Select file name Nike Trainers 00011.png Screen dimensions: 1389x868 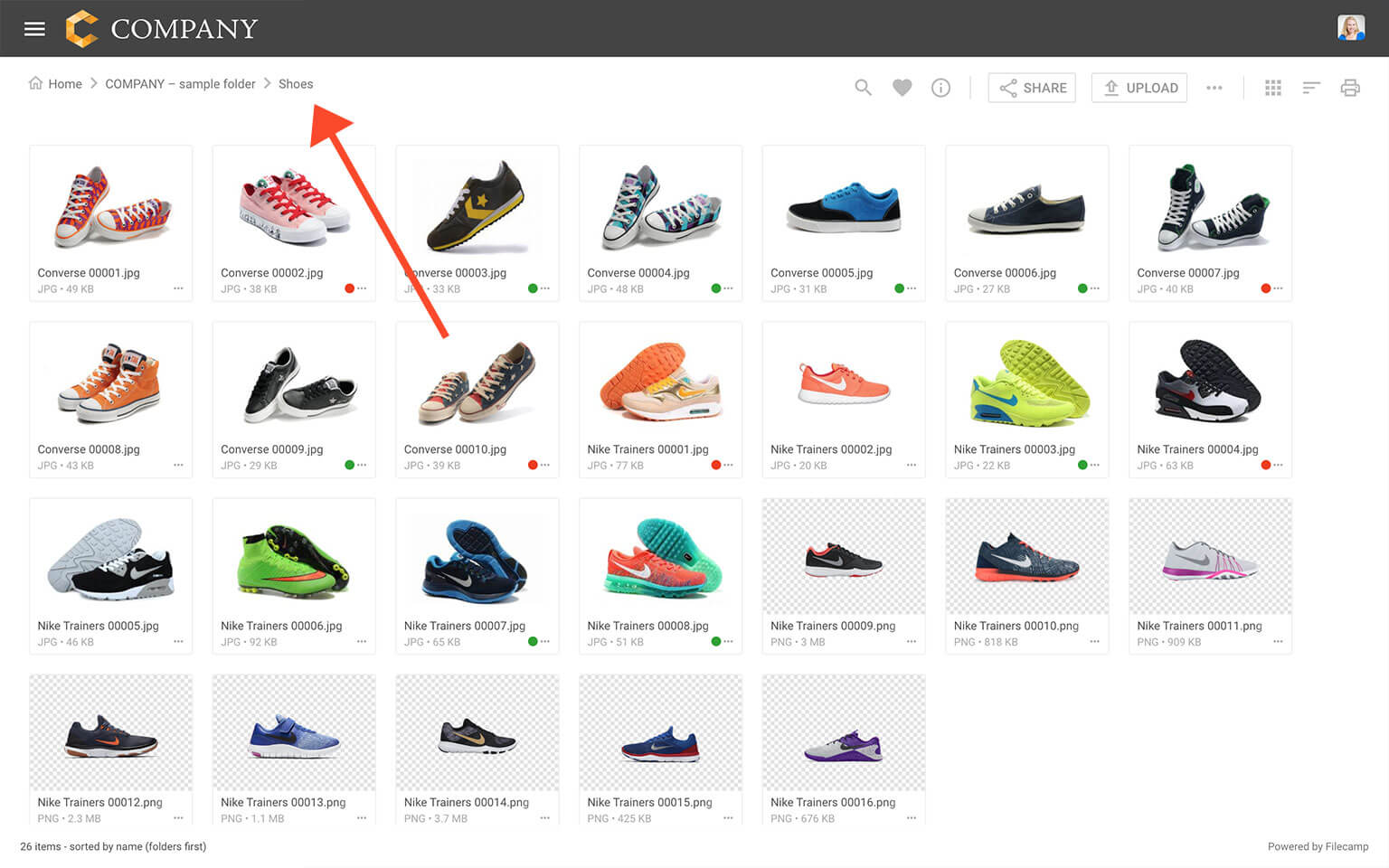(1199, 626)
